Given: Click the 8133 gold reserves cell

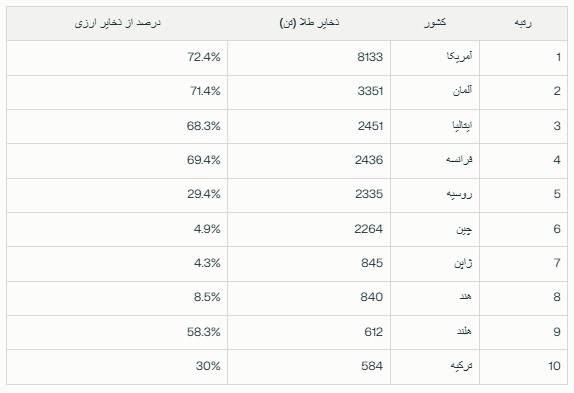Looking at the screenshot, I should (x=309, y=58).
